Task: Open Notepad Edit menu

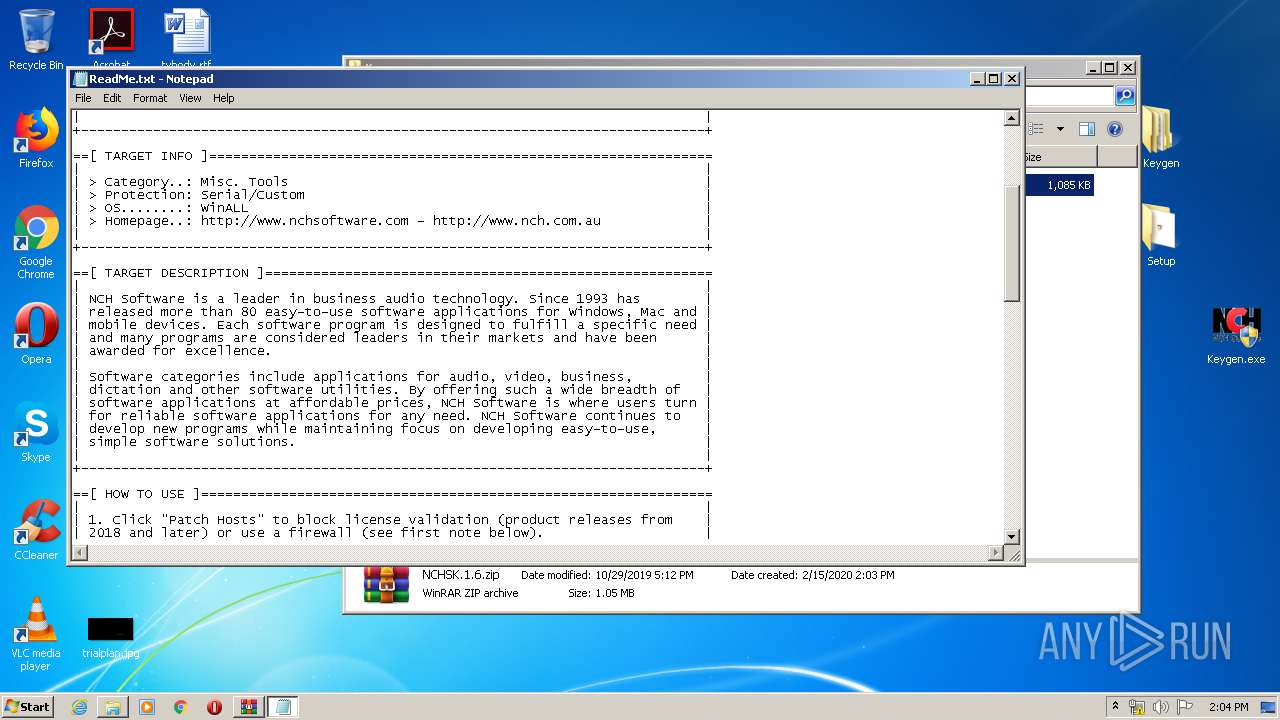Action: pyautogui.click(x=112, y=98)
